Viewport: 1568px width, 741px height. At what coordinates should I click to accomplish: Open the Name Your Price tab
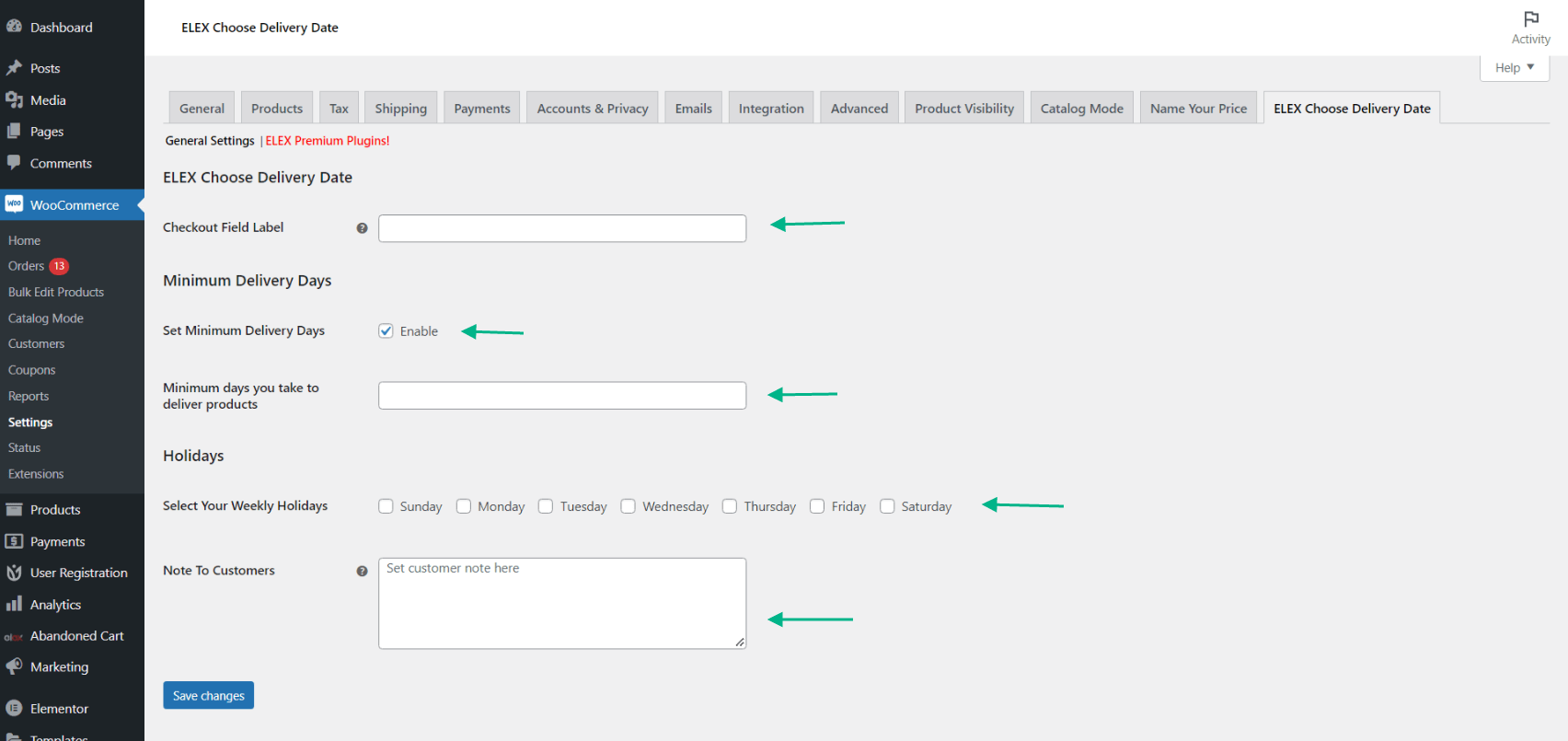[1198, 108]
